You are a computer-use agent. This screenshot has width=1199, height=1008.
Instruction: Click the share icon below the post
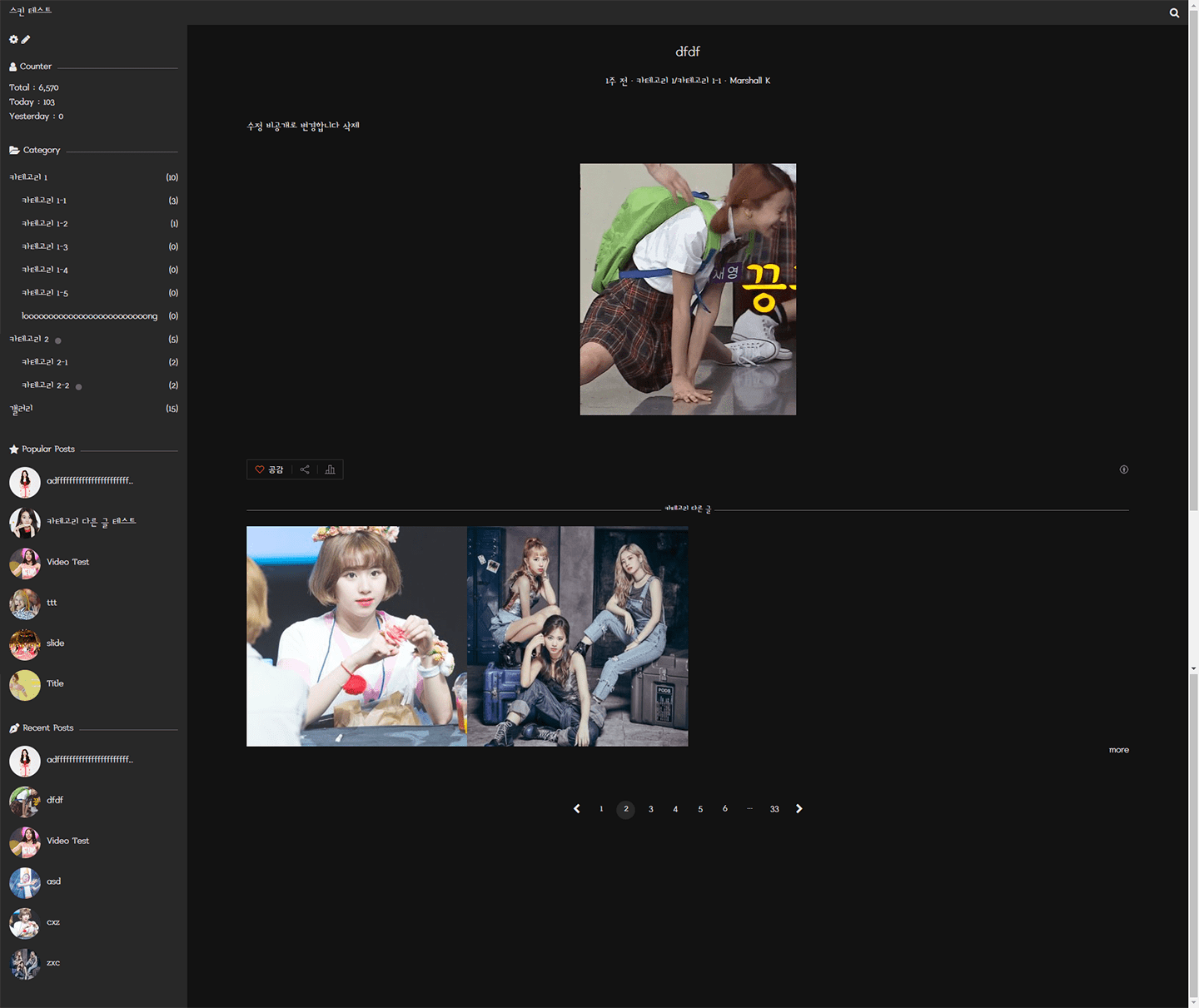click(x=305, y=469)
